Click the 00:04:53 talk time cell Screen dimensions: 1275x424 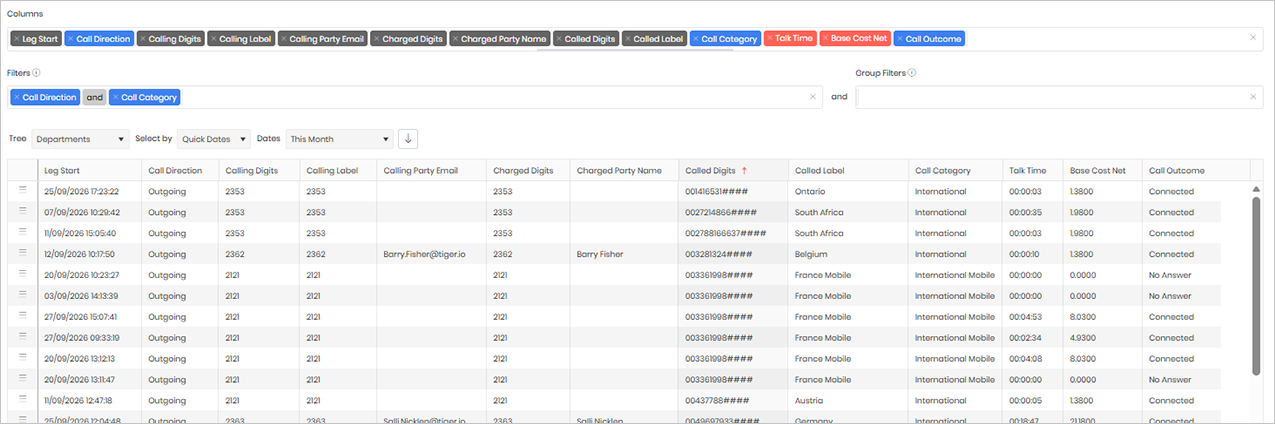coord(1032,317)
